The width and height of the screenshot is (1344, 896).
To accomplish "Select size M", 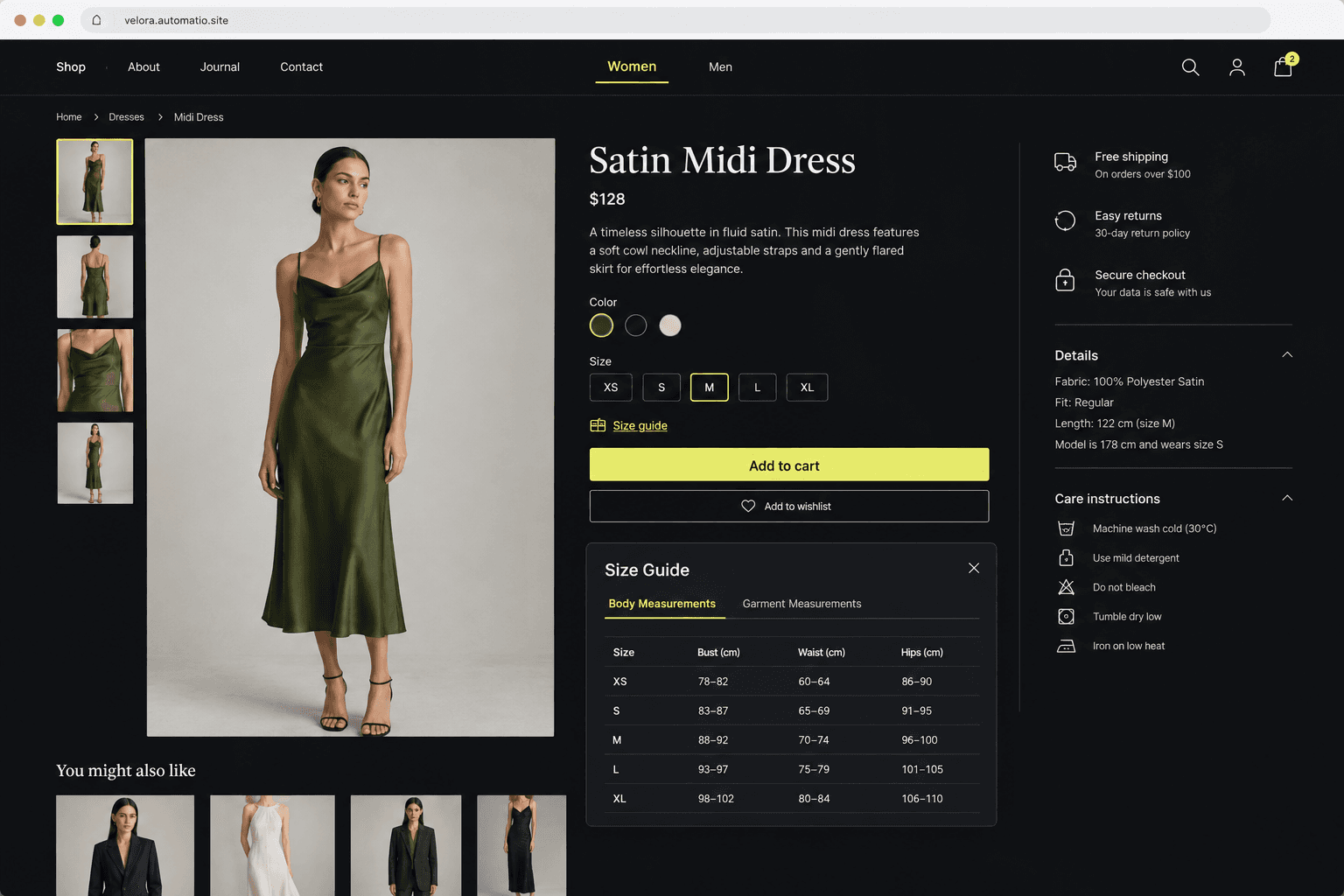I will pos(710,388).
